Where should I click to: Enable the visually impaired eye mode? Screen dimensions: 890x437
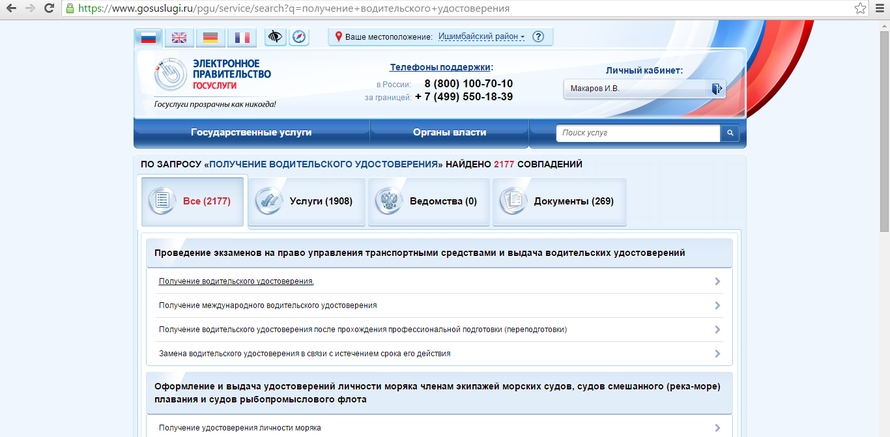coord(274,37)
